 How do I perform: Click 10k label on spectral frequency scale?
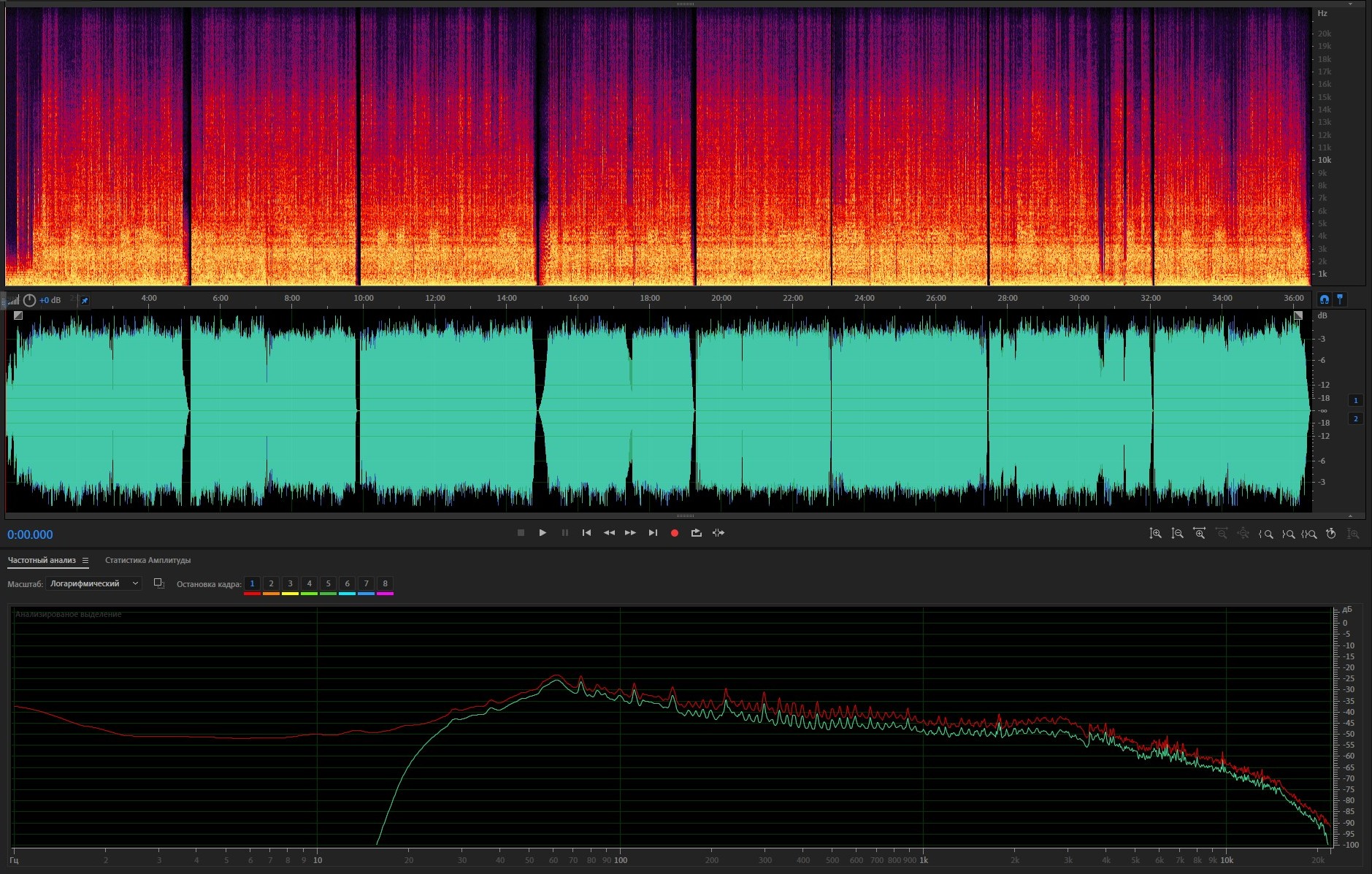tap(1324, 160)
